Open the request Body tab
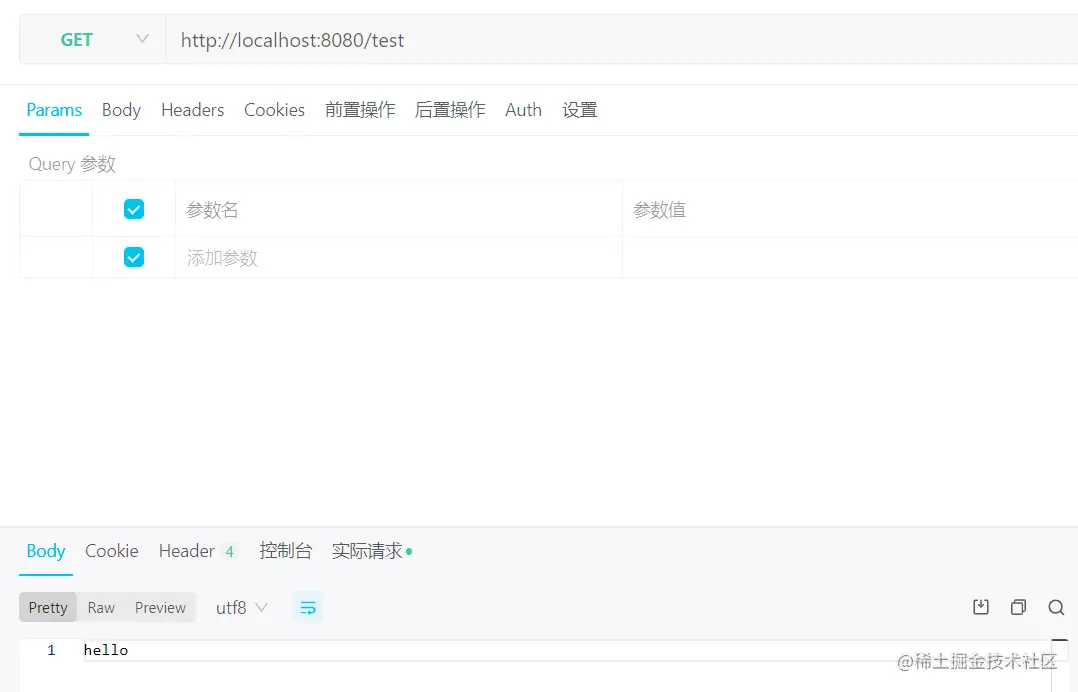 click(121, 110)
